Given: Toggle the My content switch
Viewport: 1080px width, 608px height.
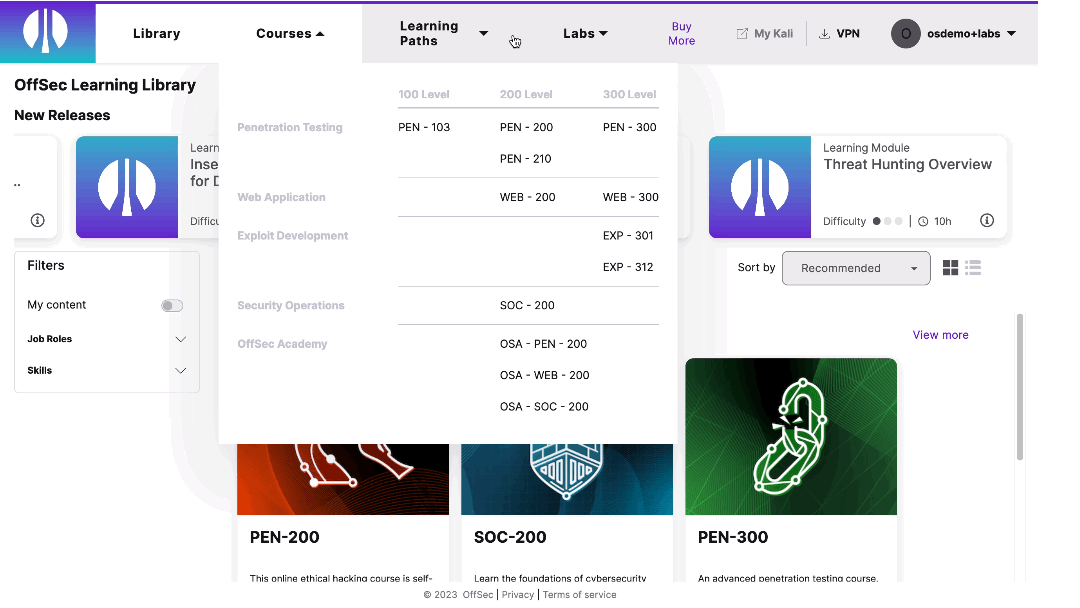Looking at the screenshot, I should click(171, 305).
